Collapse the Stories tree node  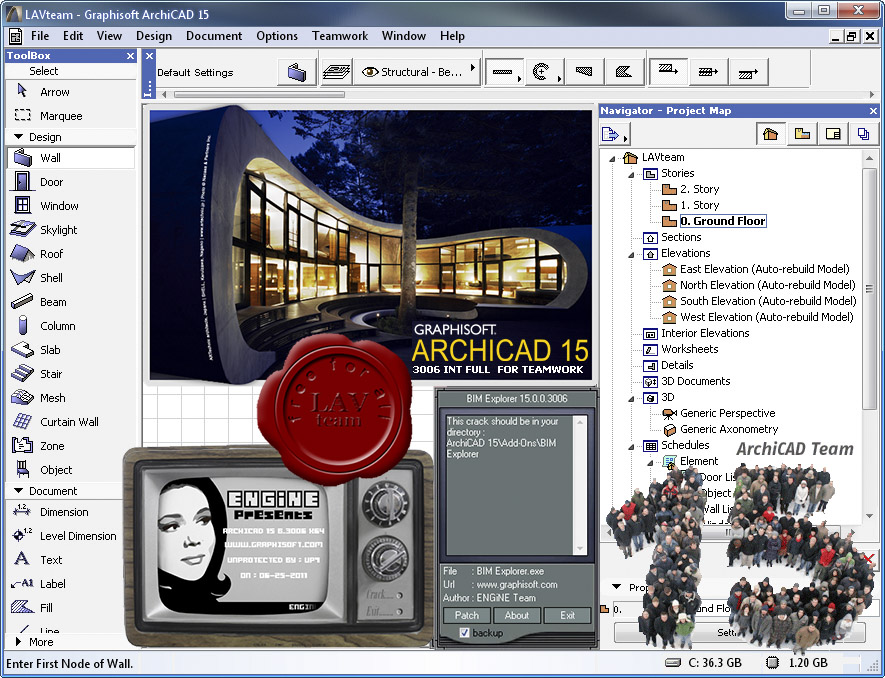coord(632,174)
